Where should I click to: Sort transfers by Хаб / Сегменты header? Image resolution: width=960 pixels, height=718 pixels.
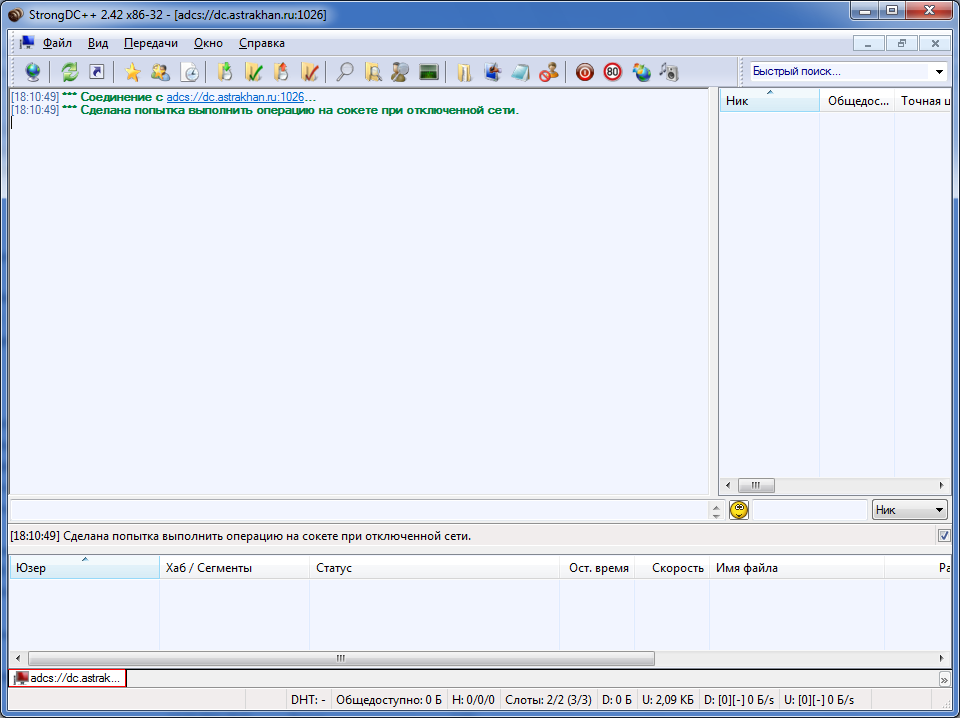(234, 567)
